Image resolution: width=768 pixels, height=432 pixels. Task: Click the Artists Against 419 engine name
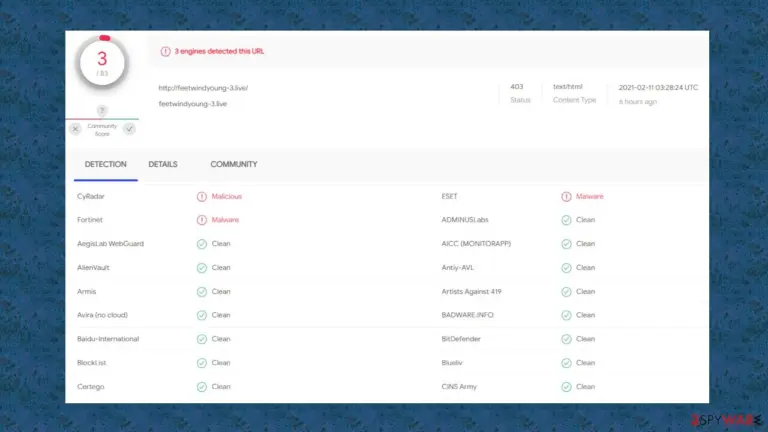tap(471, 292)
